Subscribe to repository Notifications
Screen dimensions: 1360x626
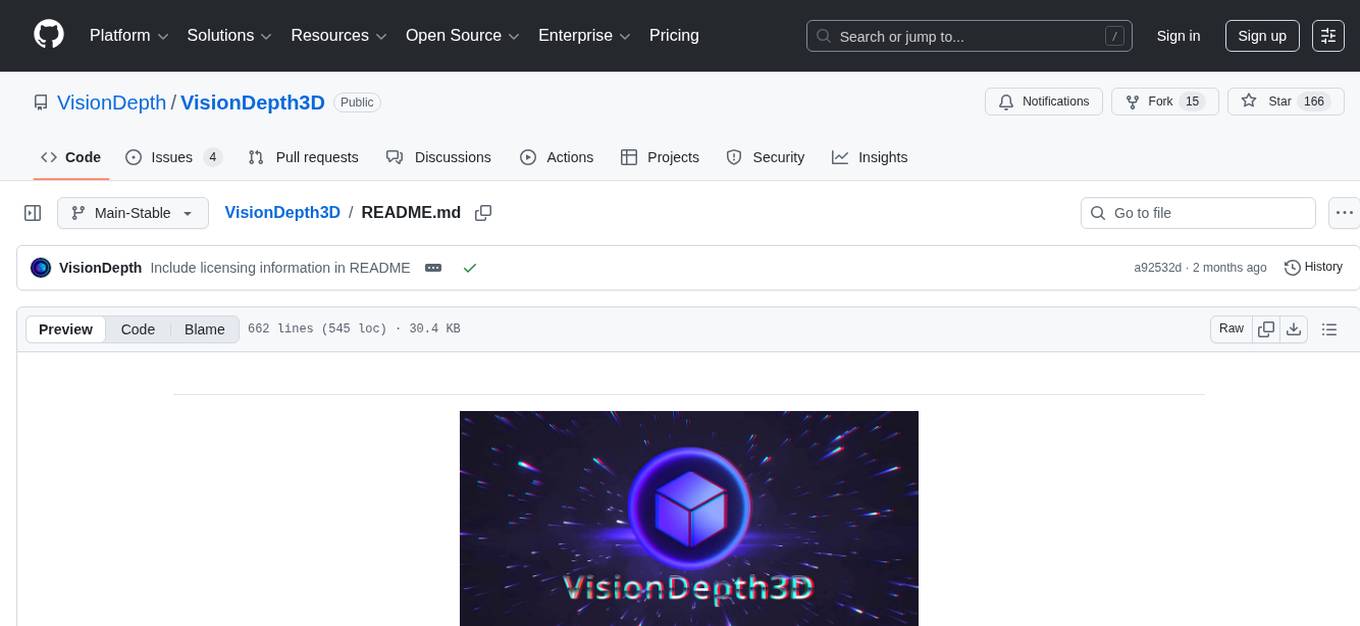(1043, 101)
